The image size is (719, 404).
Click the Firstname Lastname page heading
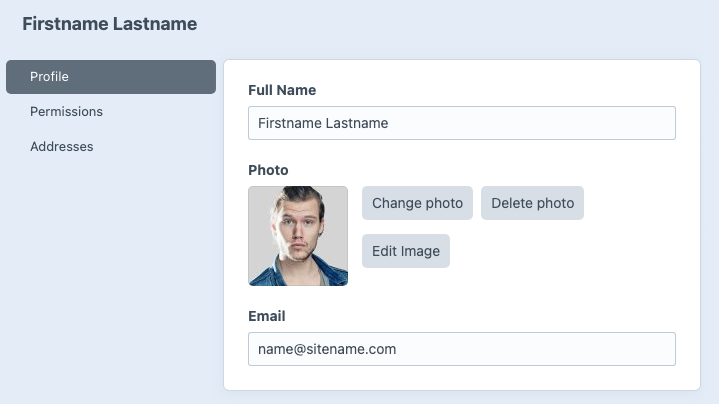coord(109,24)
